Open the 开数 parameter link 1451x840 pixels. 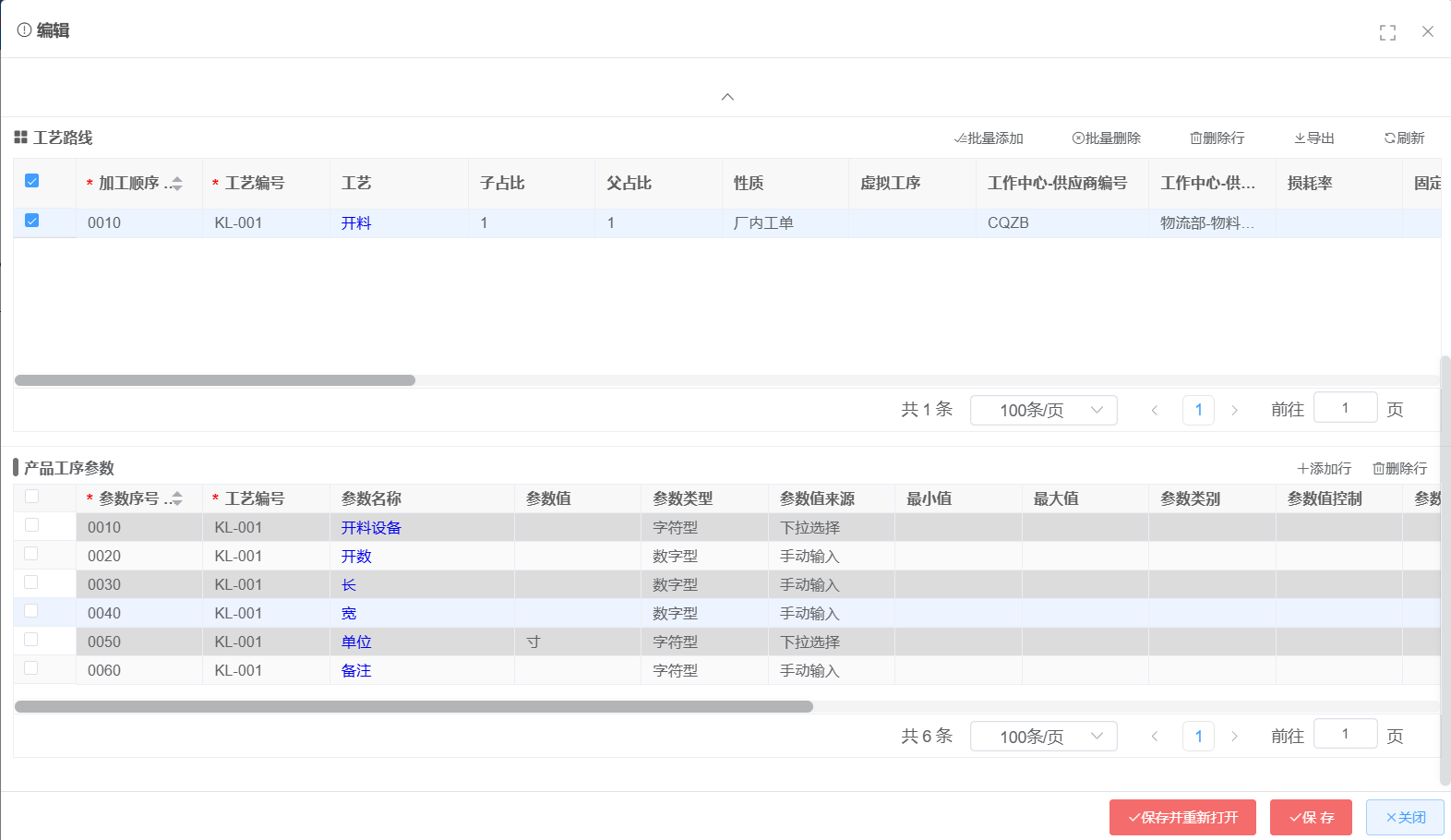click(356, 557)
